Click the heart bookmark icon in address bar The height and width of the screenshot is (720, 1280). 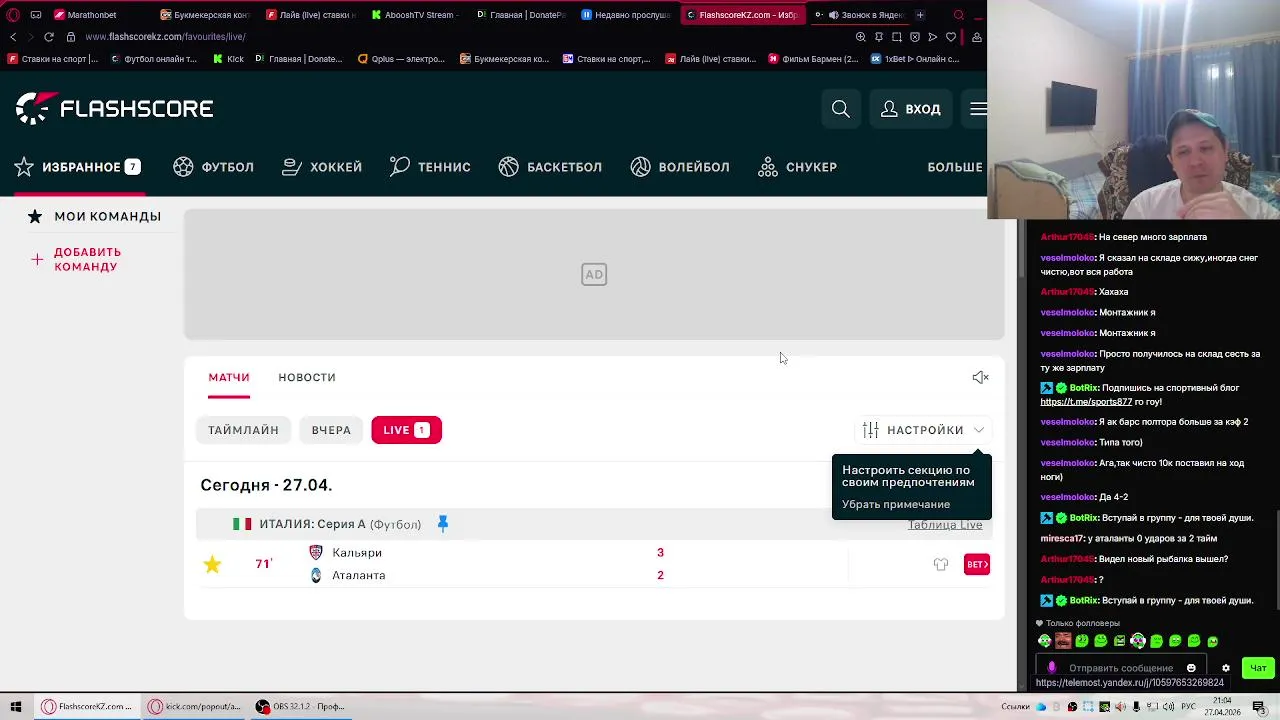951,37
